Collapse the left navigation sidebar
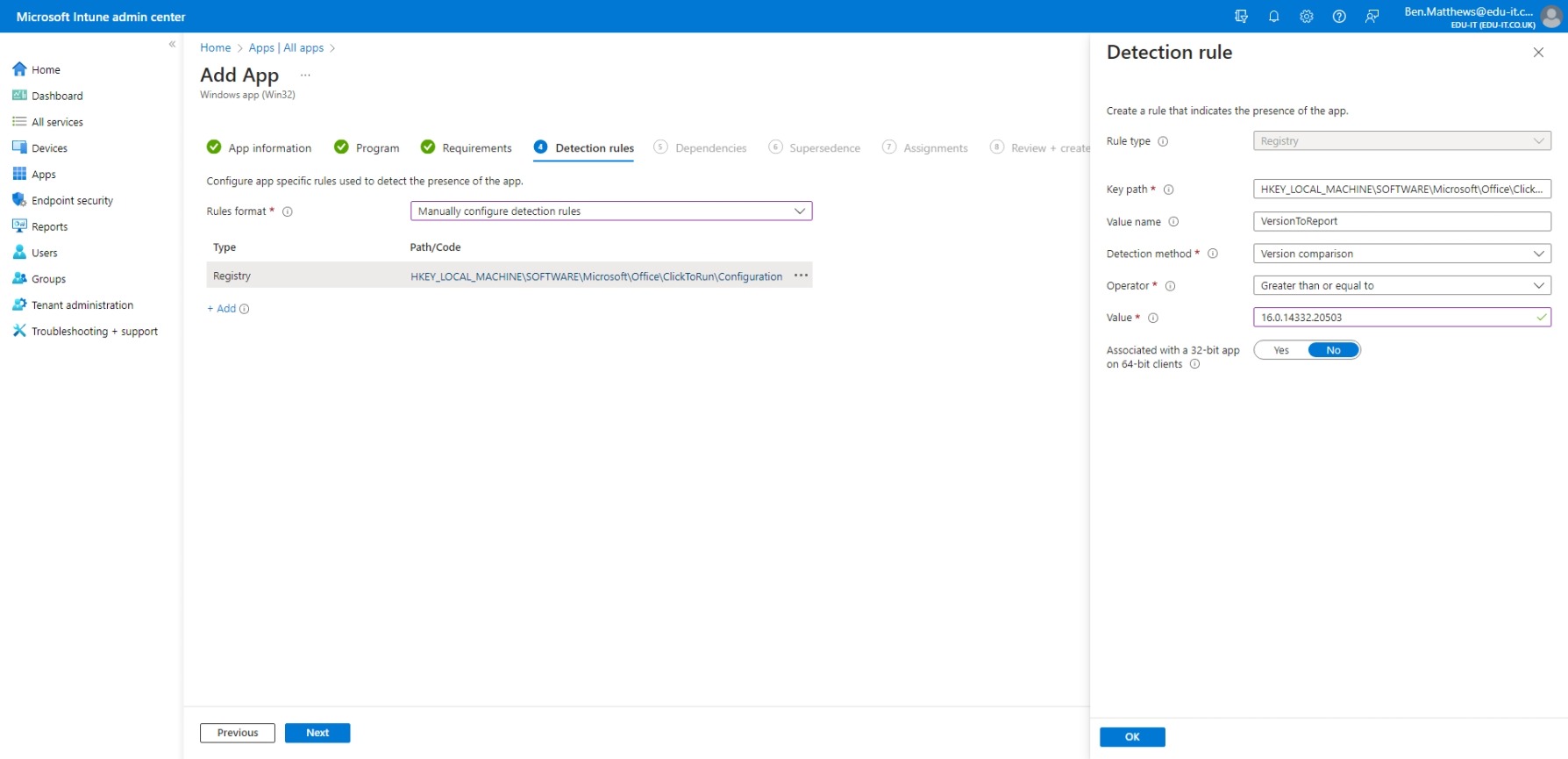Image resolution: width=1568 pixels, height=759 pixels. coord(172,44)
